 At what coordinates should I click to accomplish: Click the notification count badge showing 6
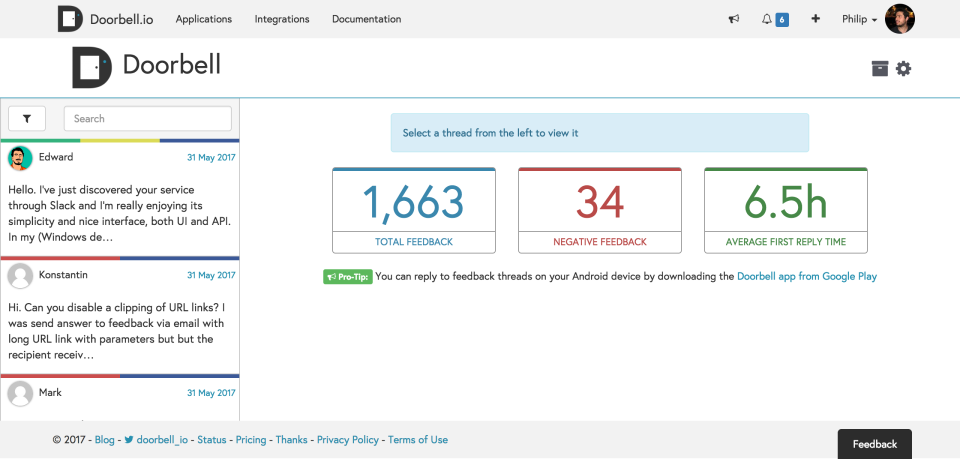click(x=782, y=20)
